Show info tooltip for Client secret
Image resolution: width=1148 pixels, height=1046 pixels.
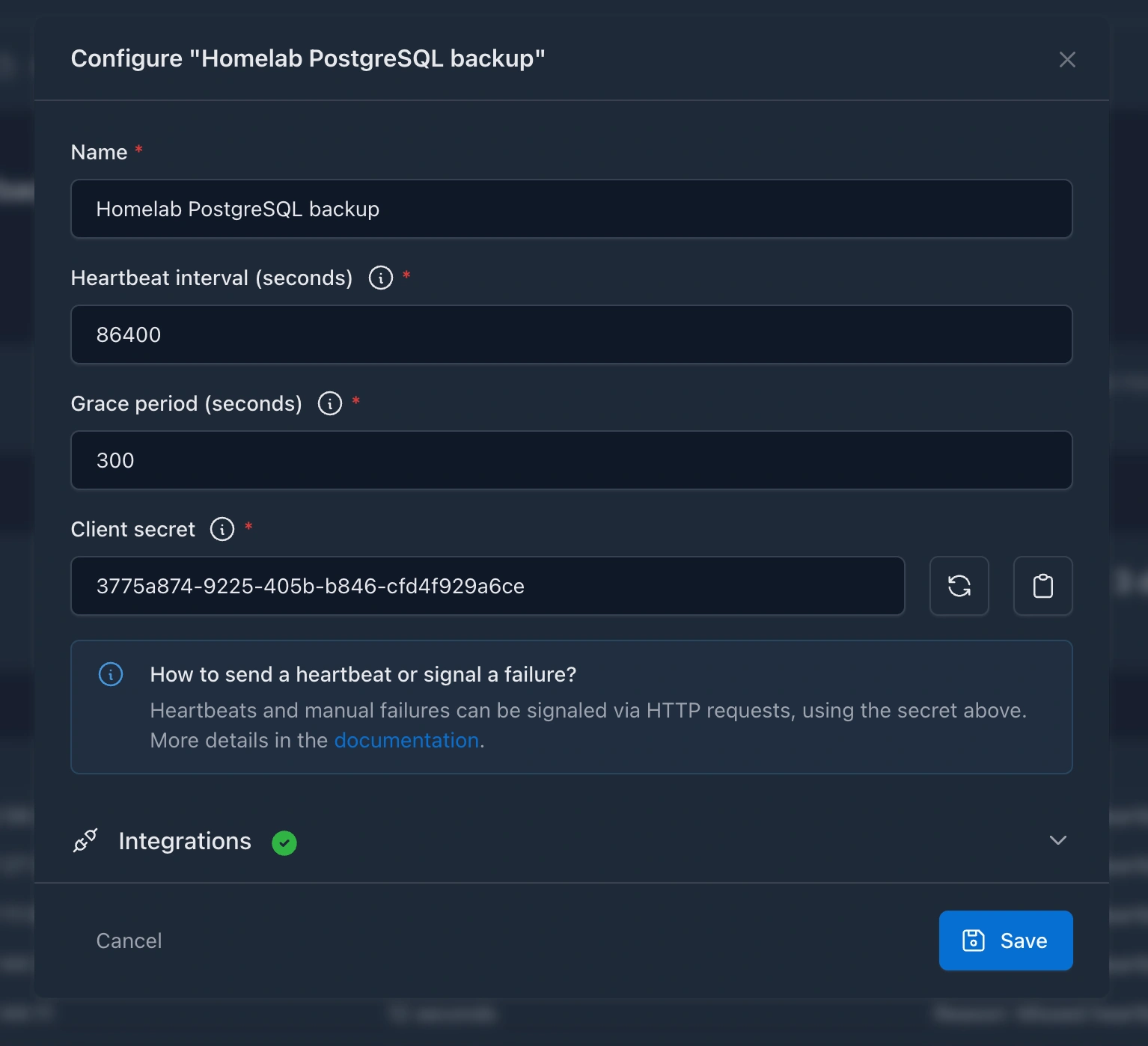(222, 529)
